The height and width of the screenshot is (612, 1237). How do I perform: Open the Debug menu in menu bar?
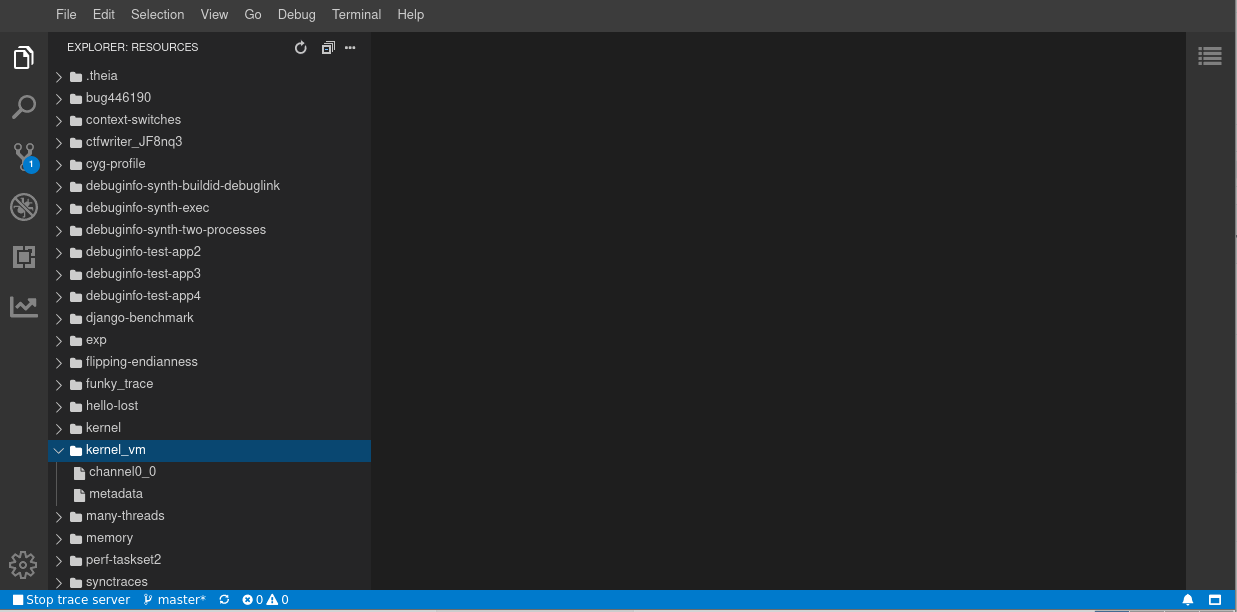[x=296, y=14]
